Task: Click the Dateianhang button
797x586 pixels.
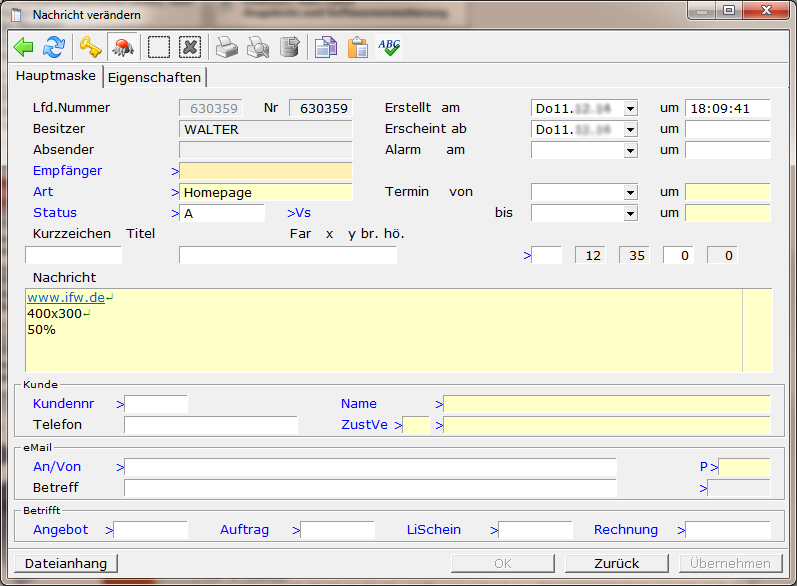Action: pos(66,563)
